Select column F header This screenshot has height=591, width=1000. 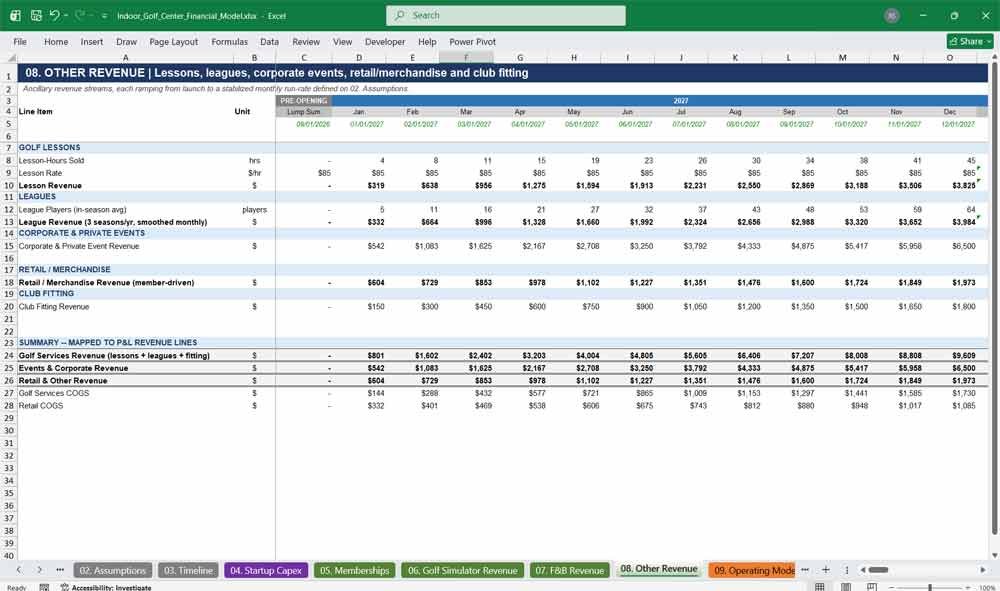pos(466,58)
